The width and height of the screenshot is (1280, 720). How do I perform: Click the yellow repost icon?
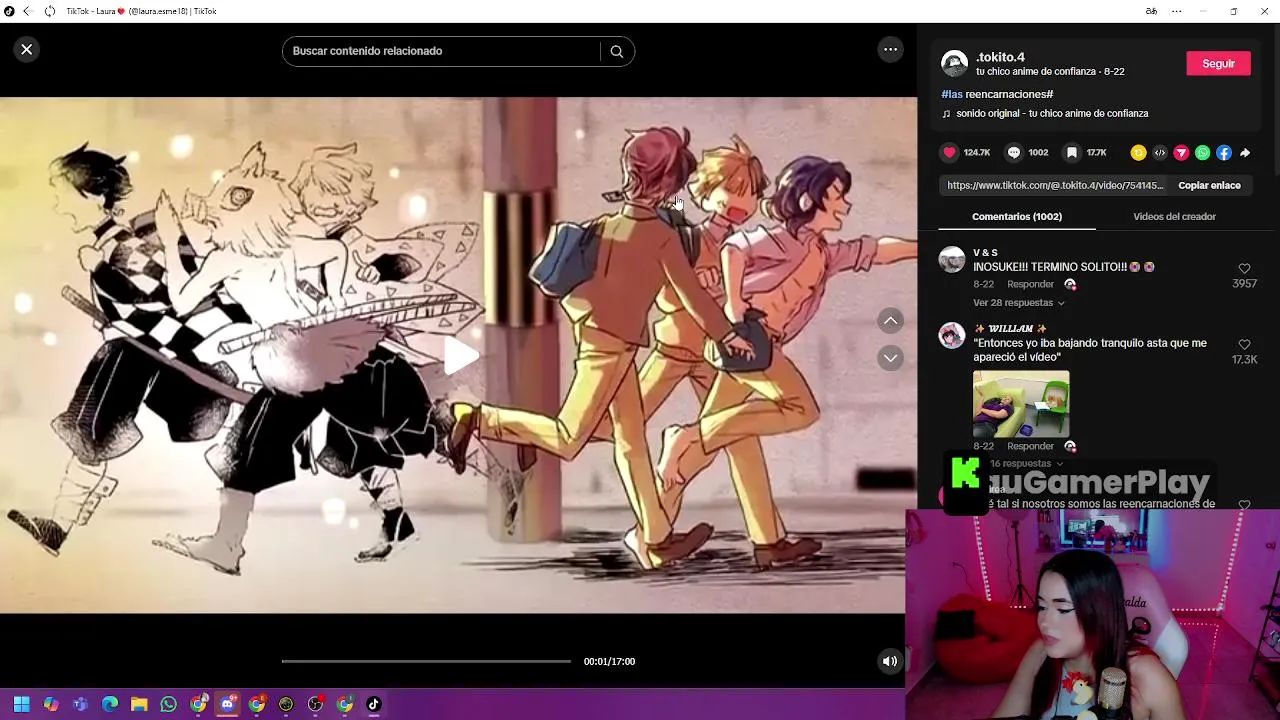[1138, 153]
